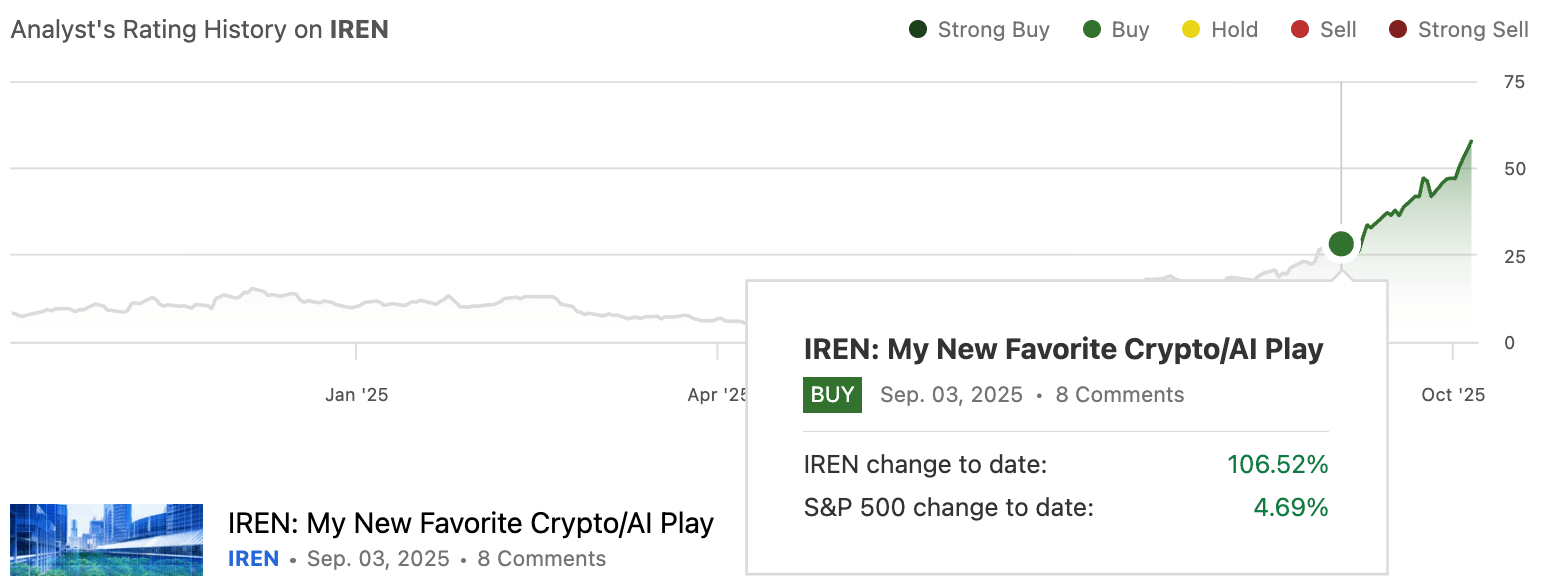This screenshot has height=576, width=1560.
Task: Click the tooltip headline about Crypto/AI Play
Action: 1063,349
